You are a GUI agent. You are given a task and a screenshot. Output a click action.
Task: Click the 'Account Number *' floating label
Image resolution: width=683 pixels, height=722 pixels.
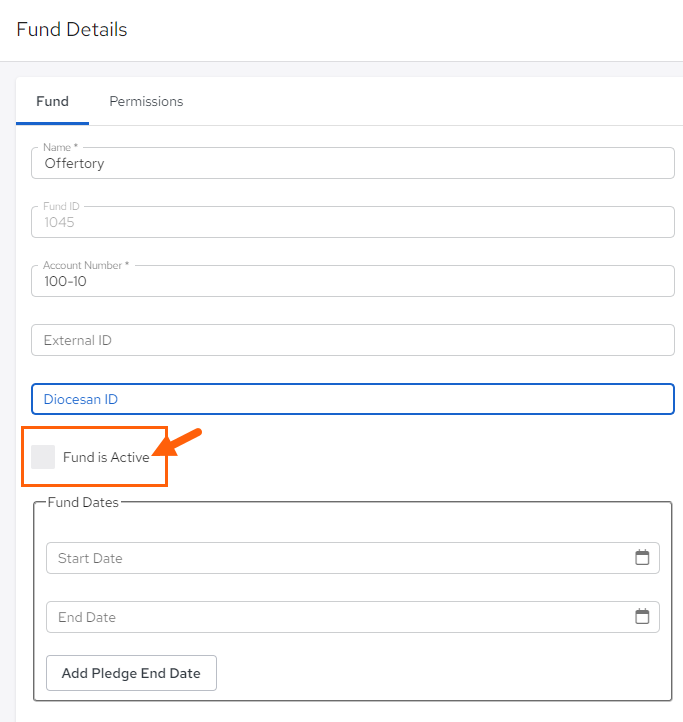point(86,265)
